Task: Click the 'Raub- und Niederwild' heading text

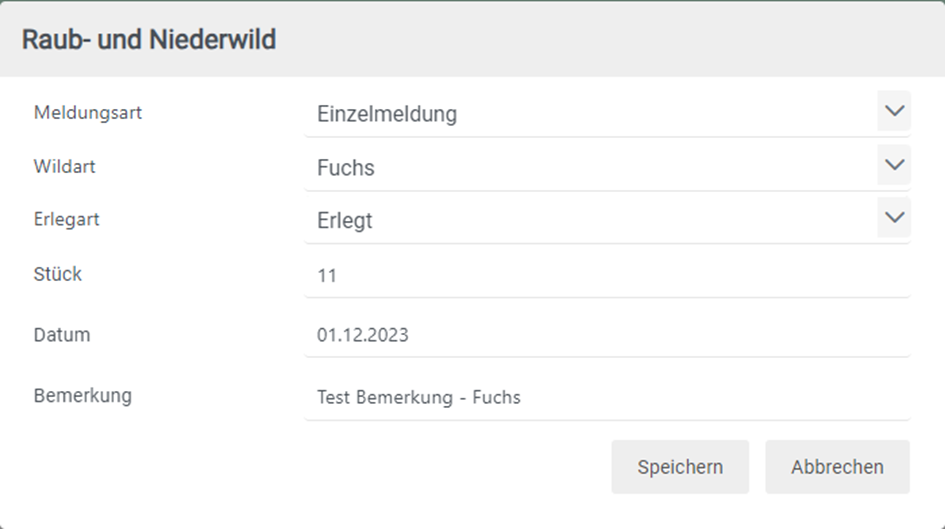Action: tap(149, 40)
